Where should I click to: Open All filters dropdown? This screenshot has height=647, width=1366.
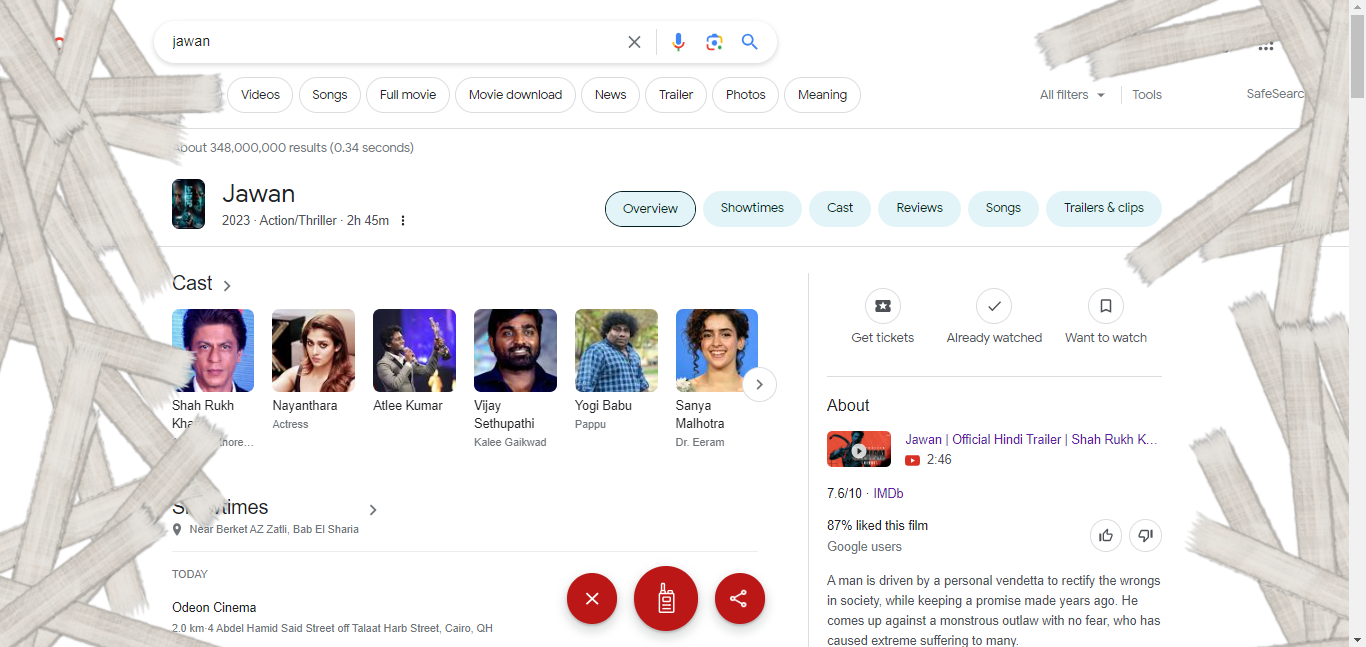(1072, 95)
